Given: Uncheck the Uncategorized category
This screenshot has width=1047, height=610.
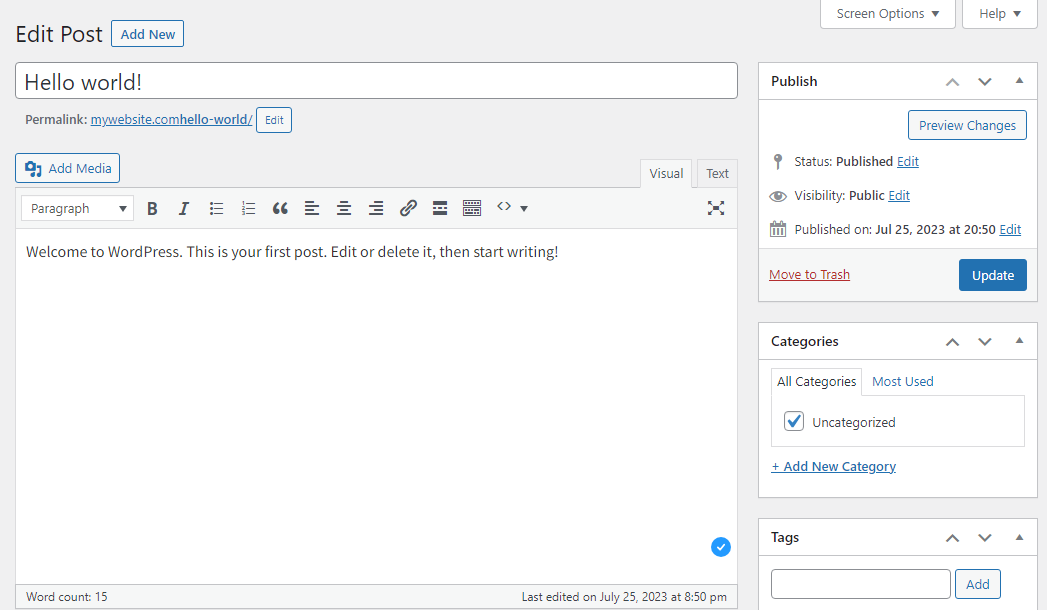Looking at the screenshot, I should (x=793, y=421).
